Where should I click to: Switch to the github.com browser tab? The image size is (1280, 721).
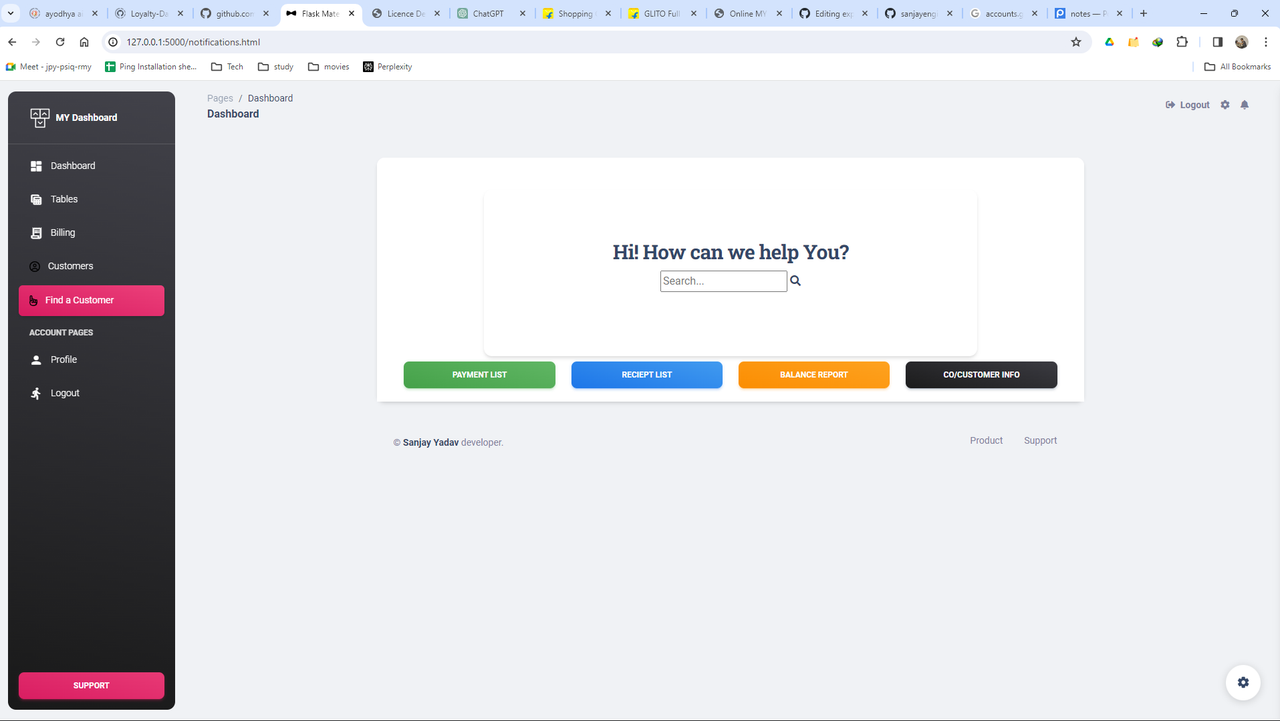point(228,13)
